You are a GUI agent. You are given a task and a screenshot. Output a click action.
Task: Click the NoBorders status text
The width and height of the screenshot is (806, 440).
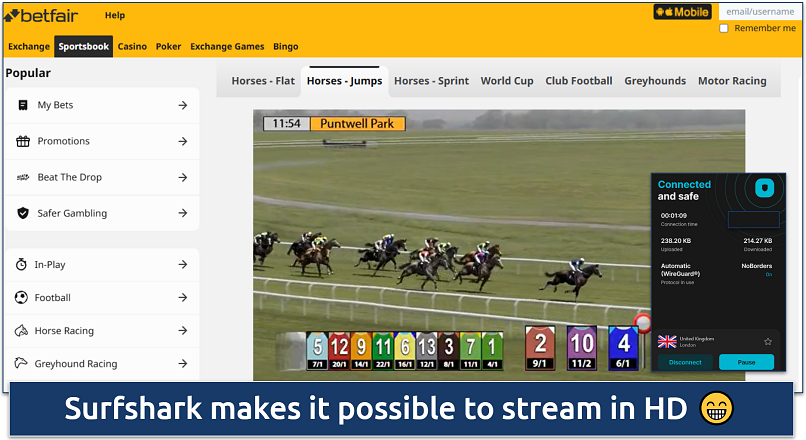pyautogui.click(x=757, y=266)
